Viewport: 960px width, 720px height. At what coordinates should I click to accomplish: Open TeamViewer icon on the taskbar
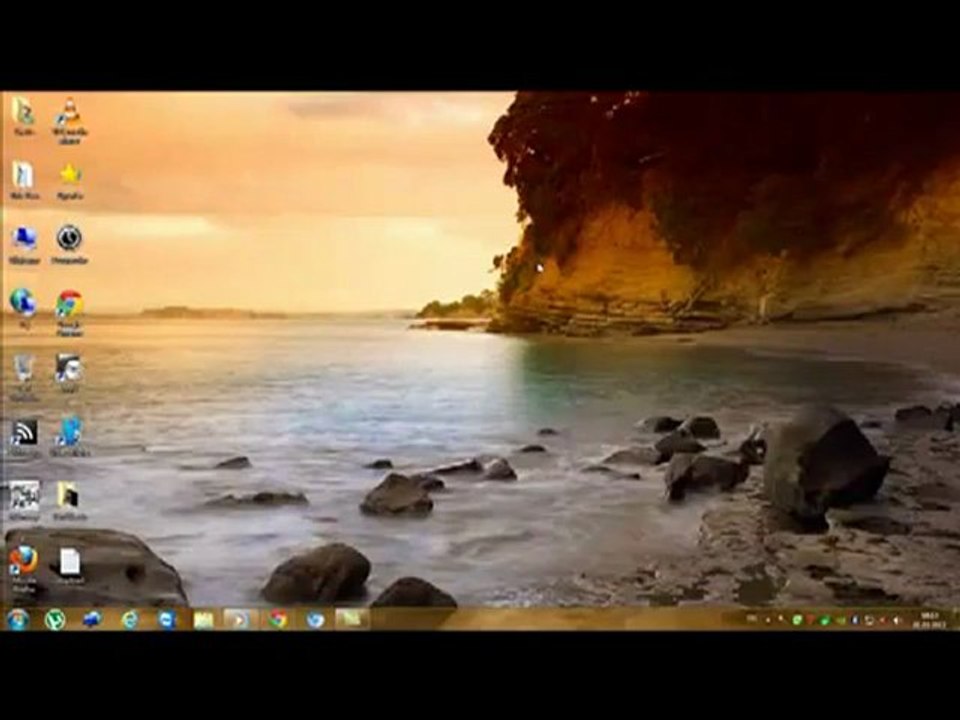click(167, 620)
